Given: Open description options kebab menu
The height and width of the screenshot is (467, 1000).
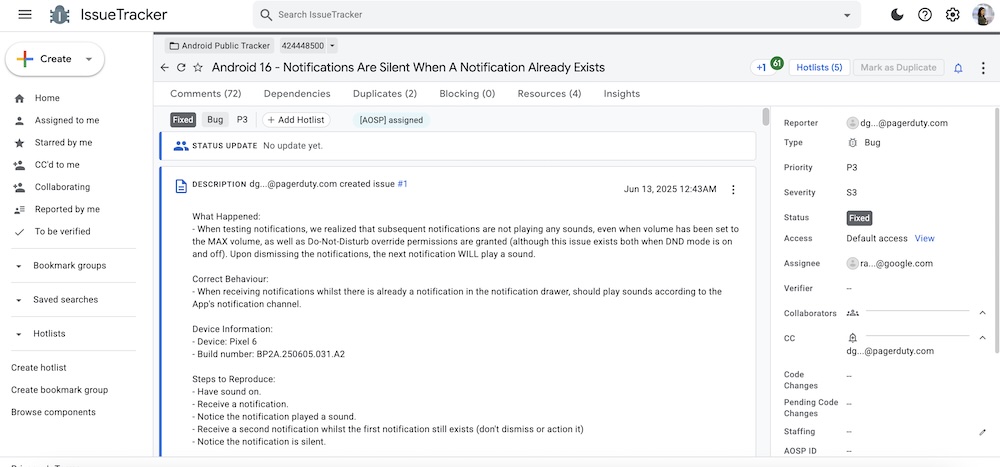Looking at the screenshot, I should [733, 189].
